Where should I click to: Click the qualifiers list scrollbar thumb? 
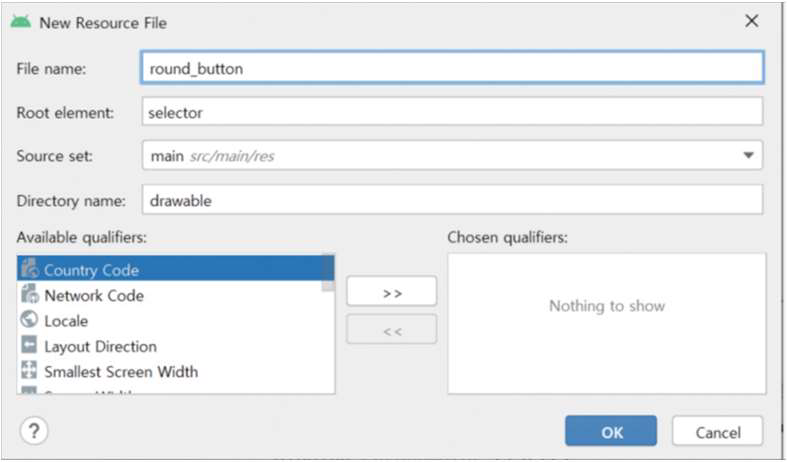328,273
